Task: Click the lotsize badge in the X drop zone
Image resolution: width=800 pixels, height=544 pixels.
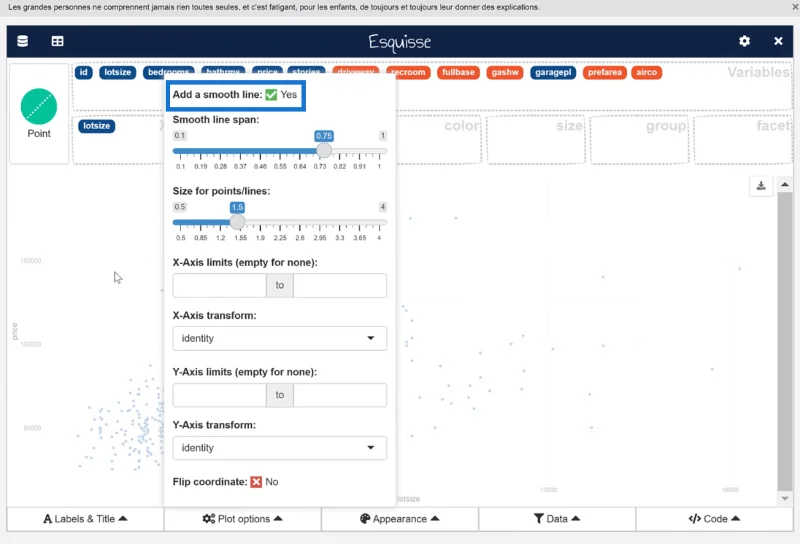Action: point(96,126)
